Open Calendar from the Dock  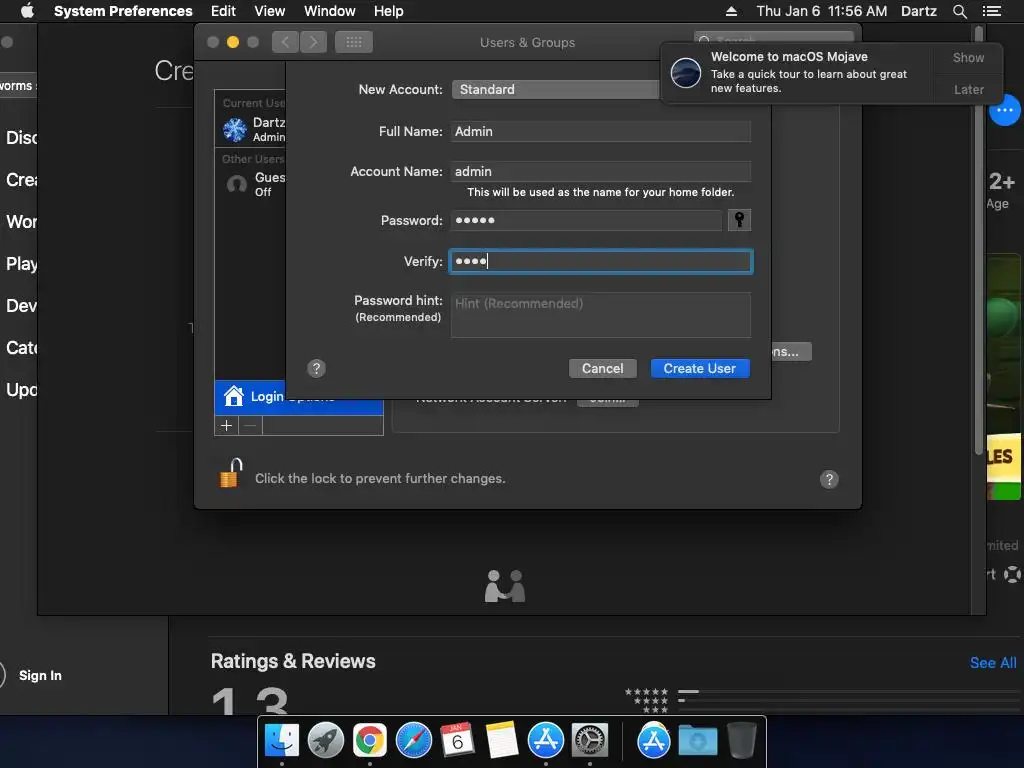coord(457,741)
